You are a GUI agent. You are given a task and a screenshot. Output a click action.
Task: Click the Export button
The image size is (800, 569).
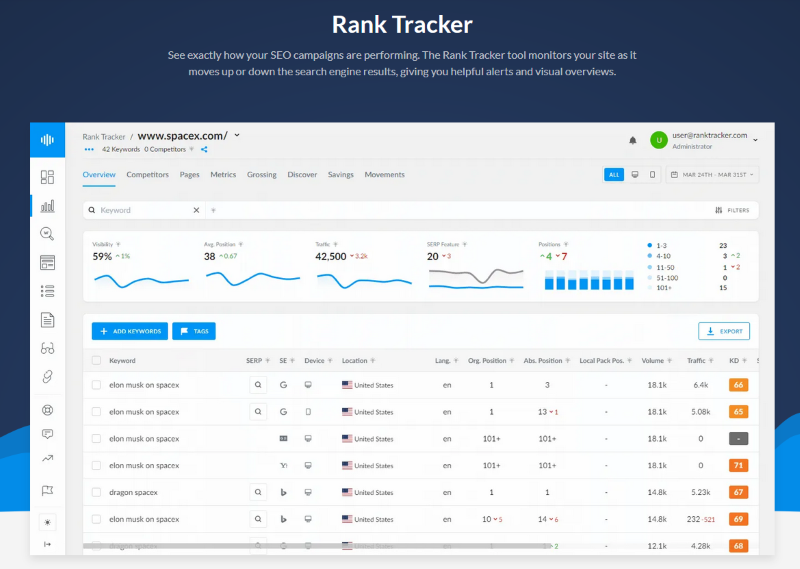[724, 331]
